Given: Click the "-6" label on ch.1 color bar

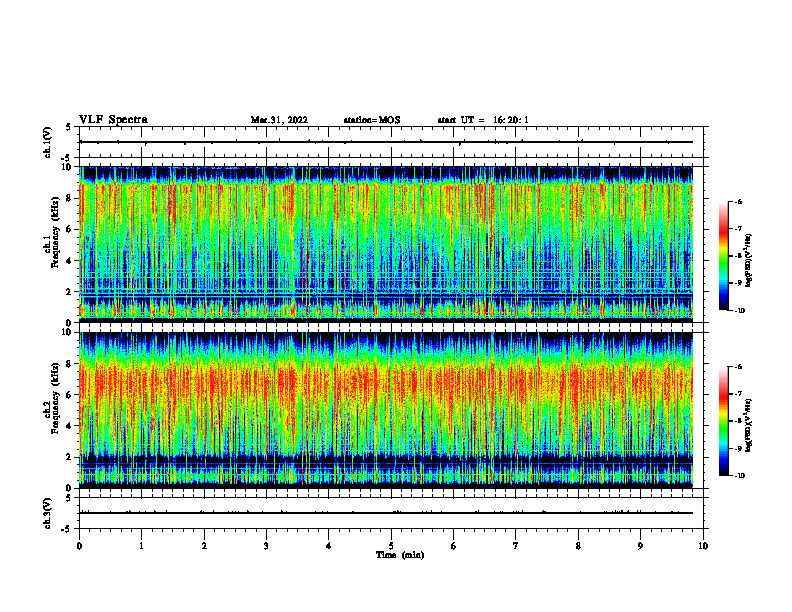Looking at the screenshot, I should (x=738, y=201).
